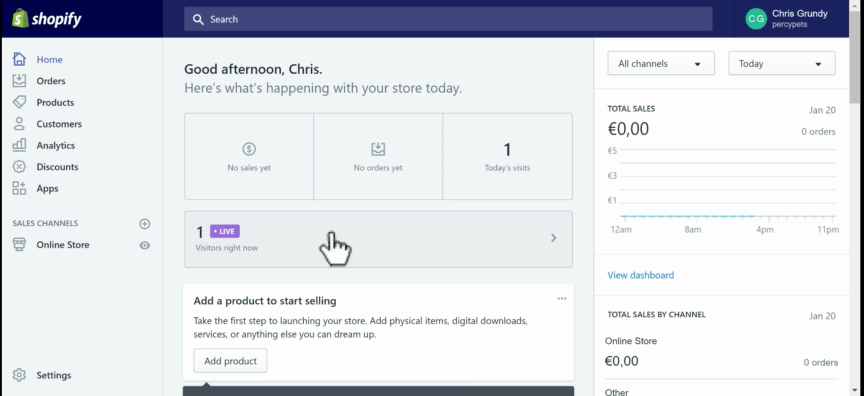Click into the Search field
Screen dimensions: 864x396
pyautogui.click(x=448, y=19)
